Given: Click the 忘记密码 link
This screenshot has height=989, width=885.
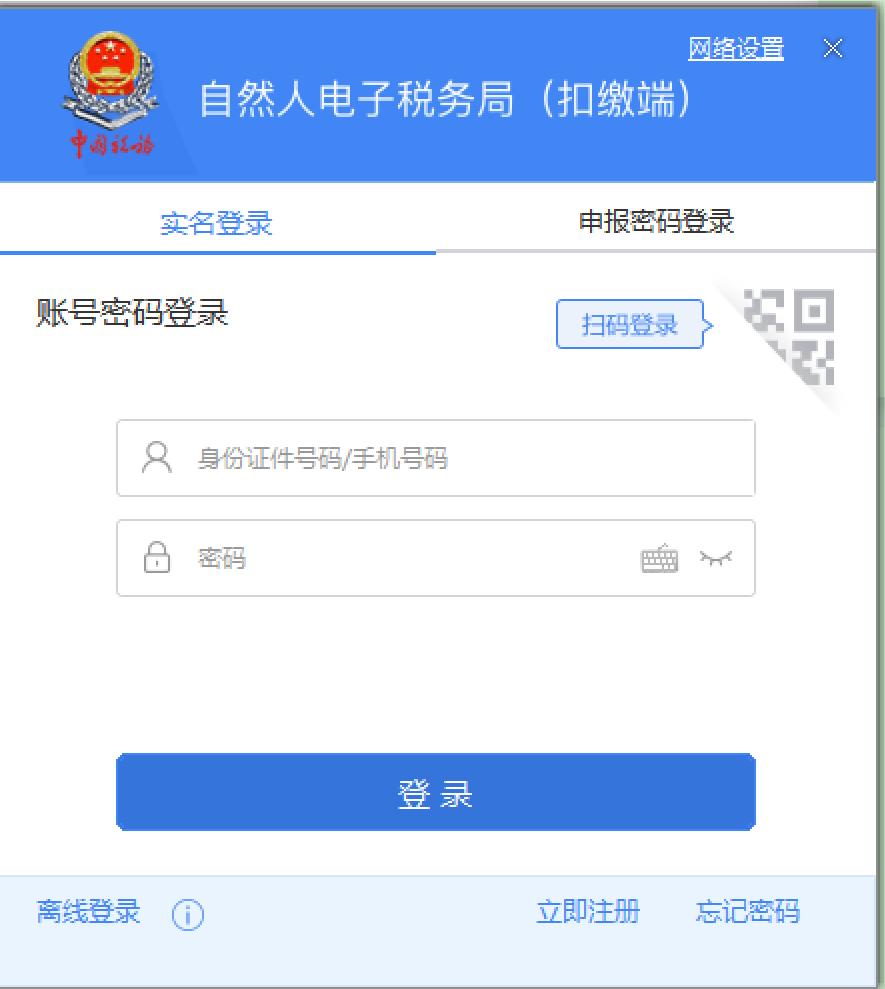Looking at the screenshot, I should point(748,911).
